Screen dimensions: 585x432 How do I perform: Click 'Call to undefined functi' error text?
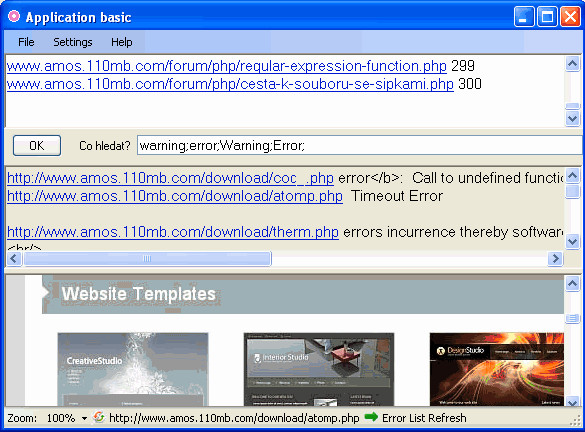(487, 178)
